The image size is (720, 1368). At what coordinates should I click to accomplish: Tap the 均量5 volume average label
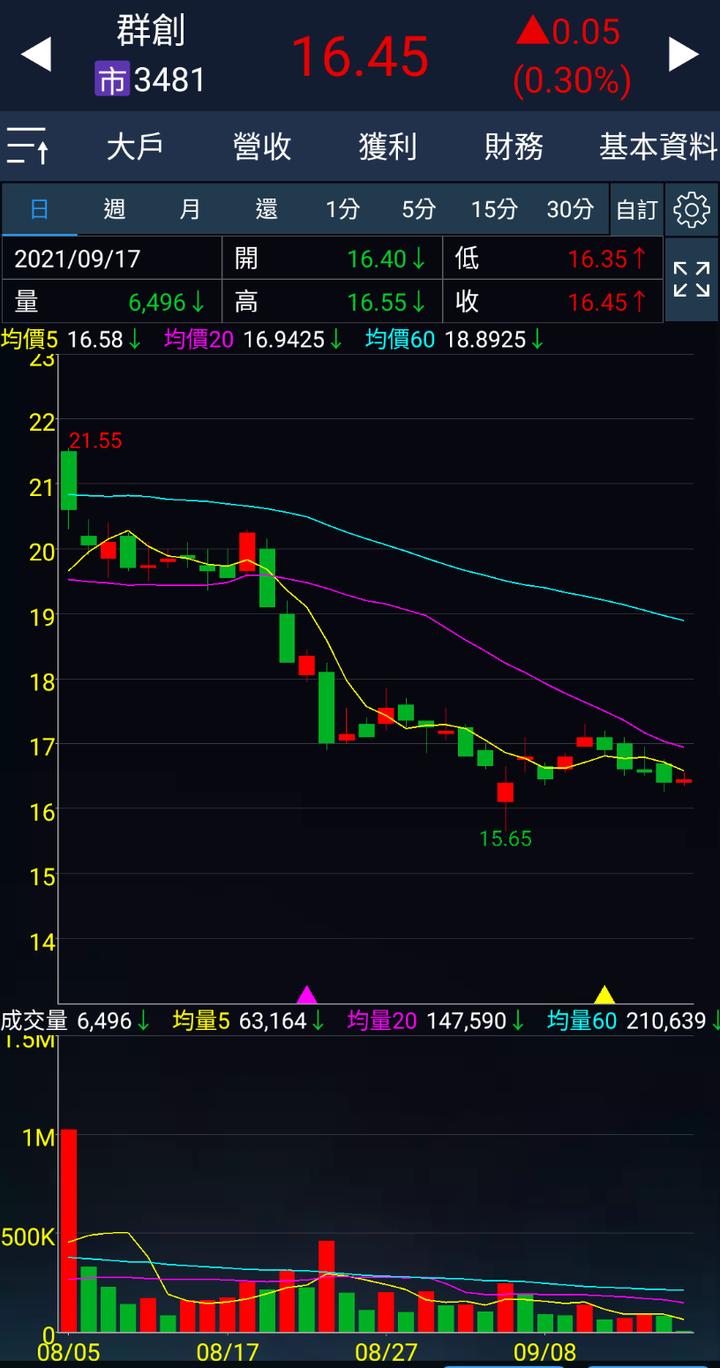pos(201,1021)
